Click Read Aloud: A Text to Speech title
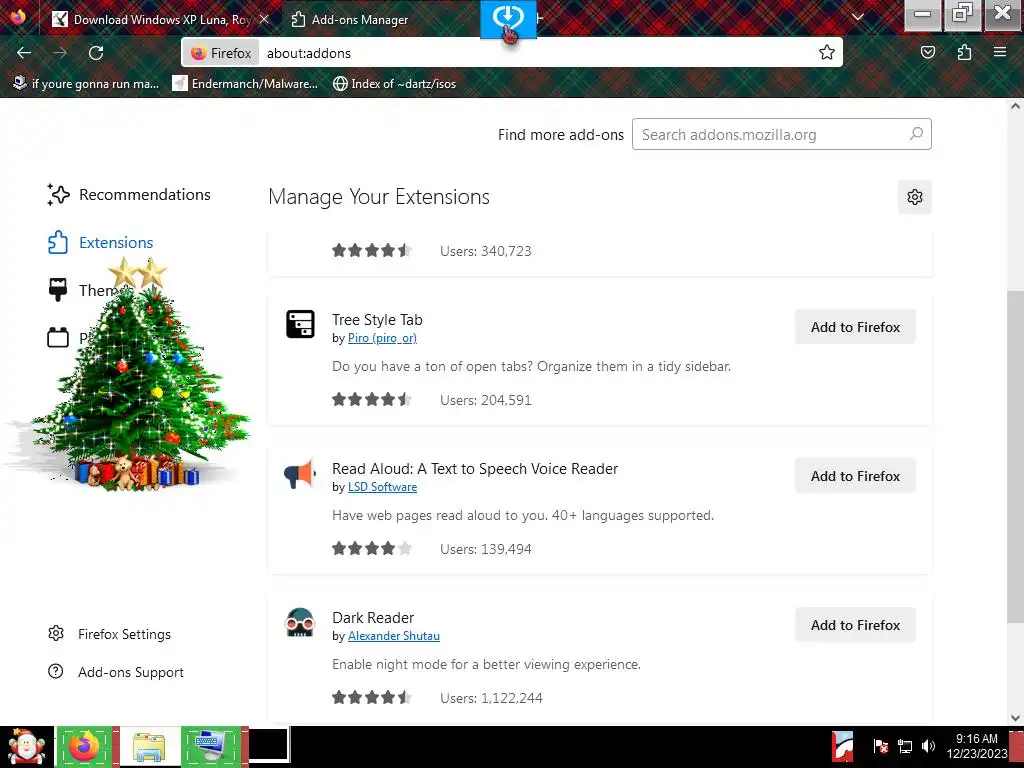1024x768 pixels. [475, 469]
